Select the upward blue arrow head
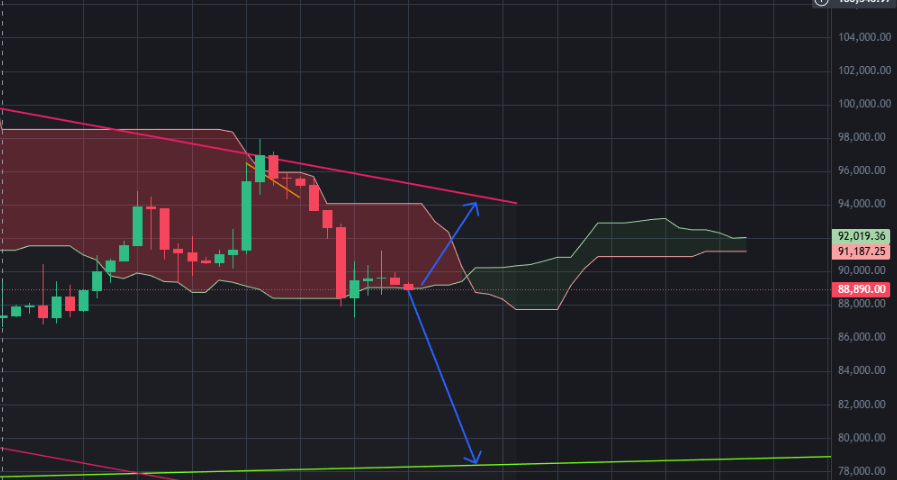This screenshot has height=480, width=897. (473, 207)
